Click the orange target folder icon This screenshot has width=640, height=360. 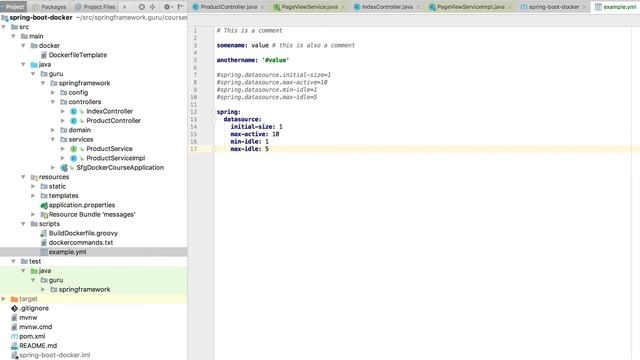14,299
